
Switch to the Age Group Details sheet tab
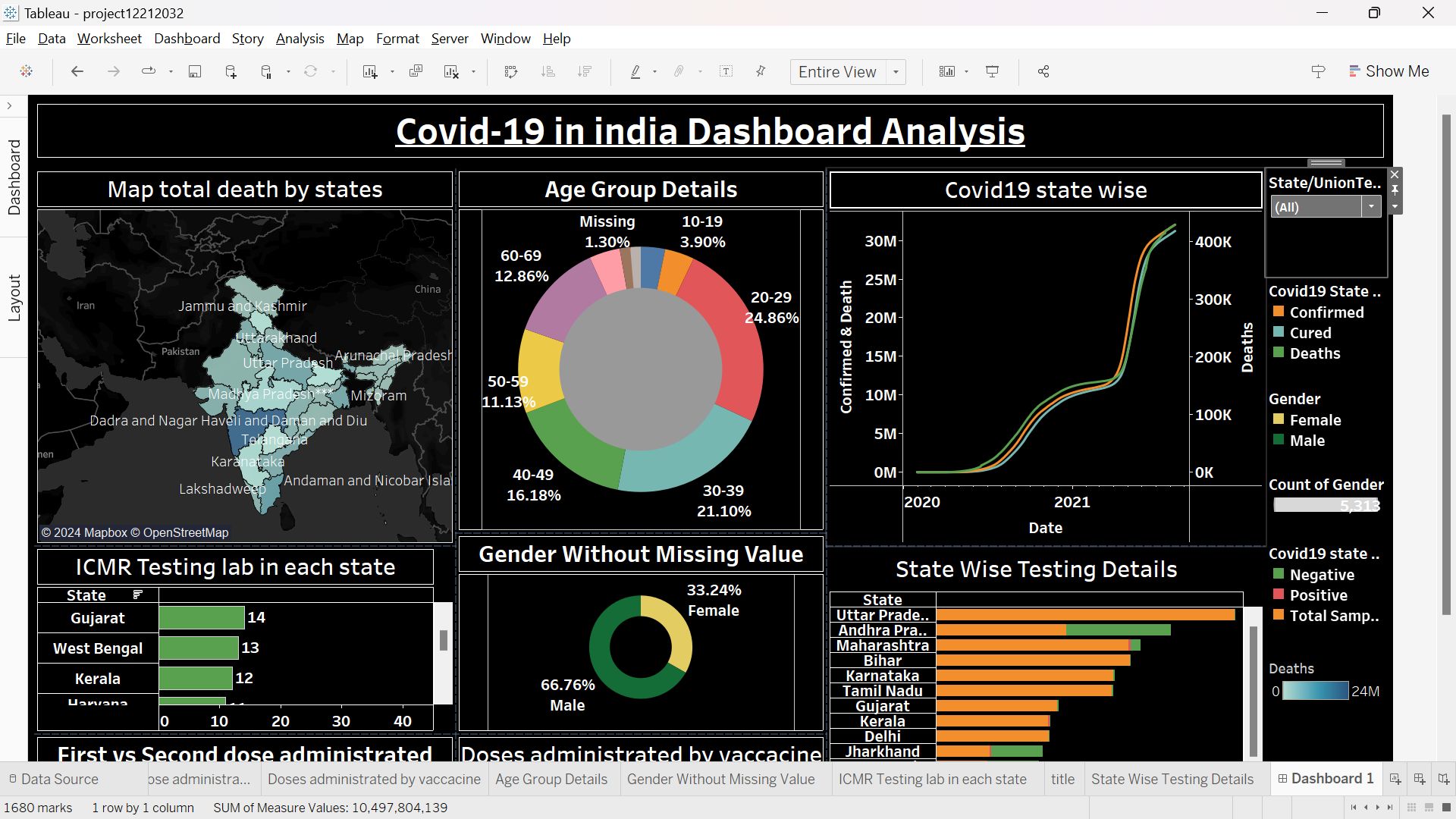551,779
